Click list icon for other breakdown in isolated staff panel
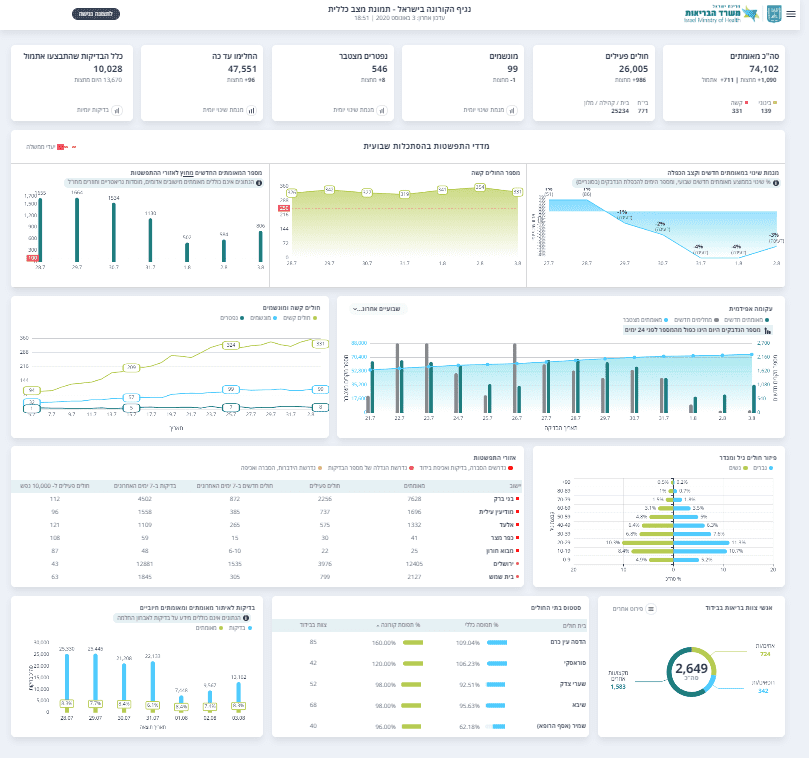Image resolution: width=809 pixels, height=758 pixels. point(651,609)
